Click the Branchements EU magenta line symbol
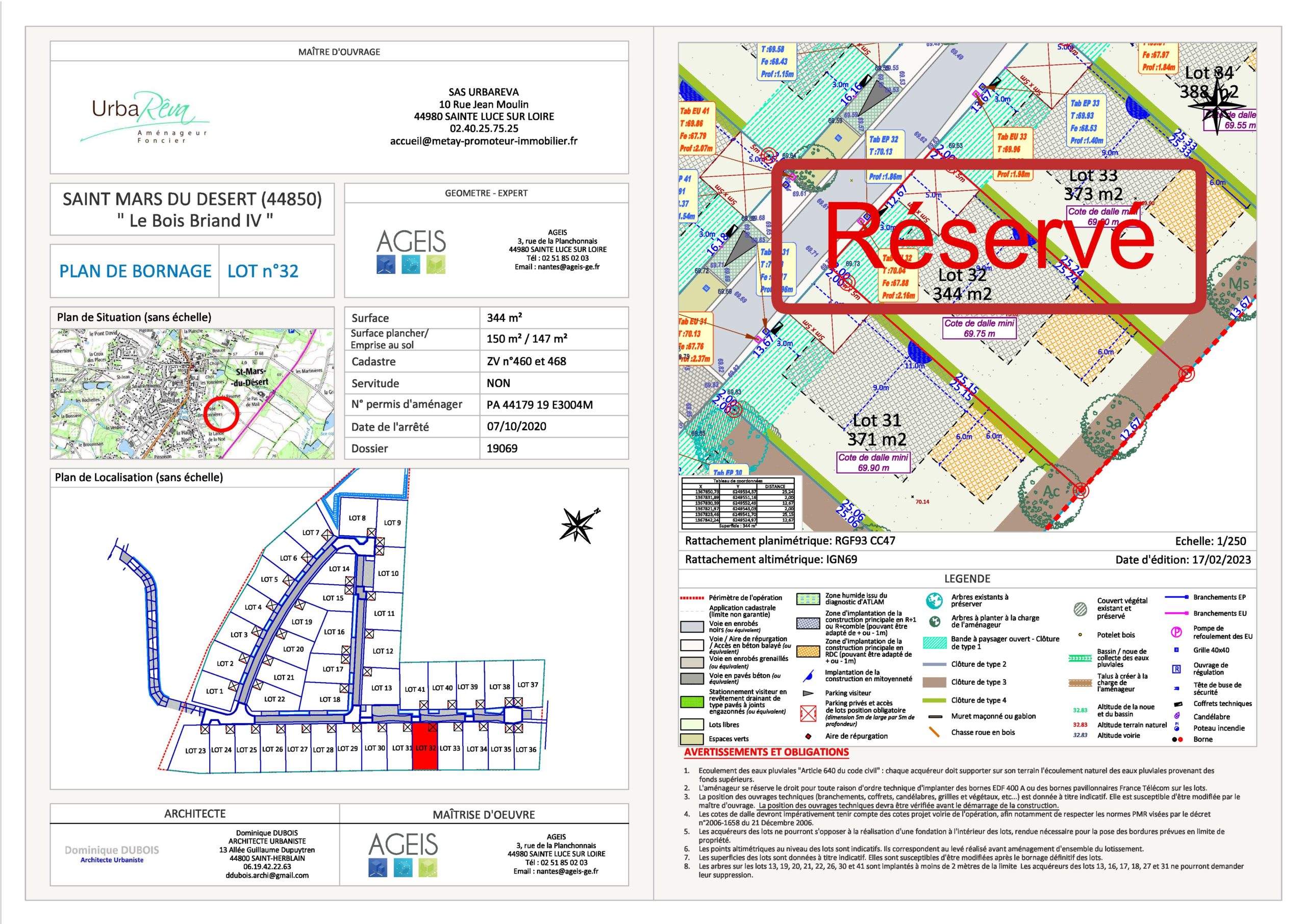 click(1176, 613)
